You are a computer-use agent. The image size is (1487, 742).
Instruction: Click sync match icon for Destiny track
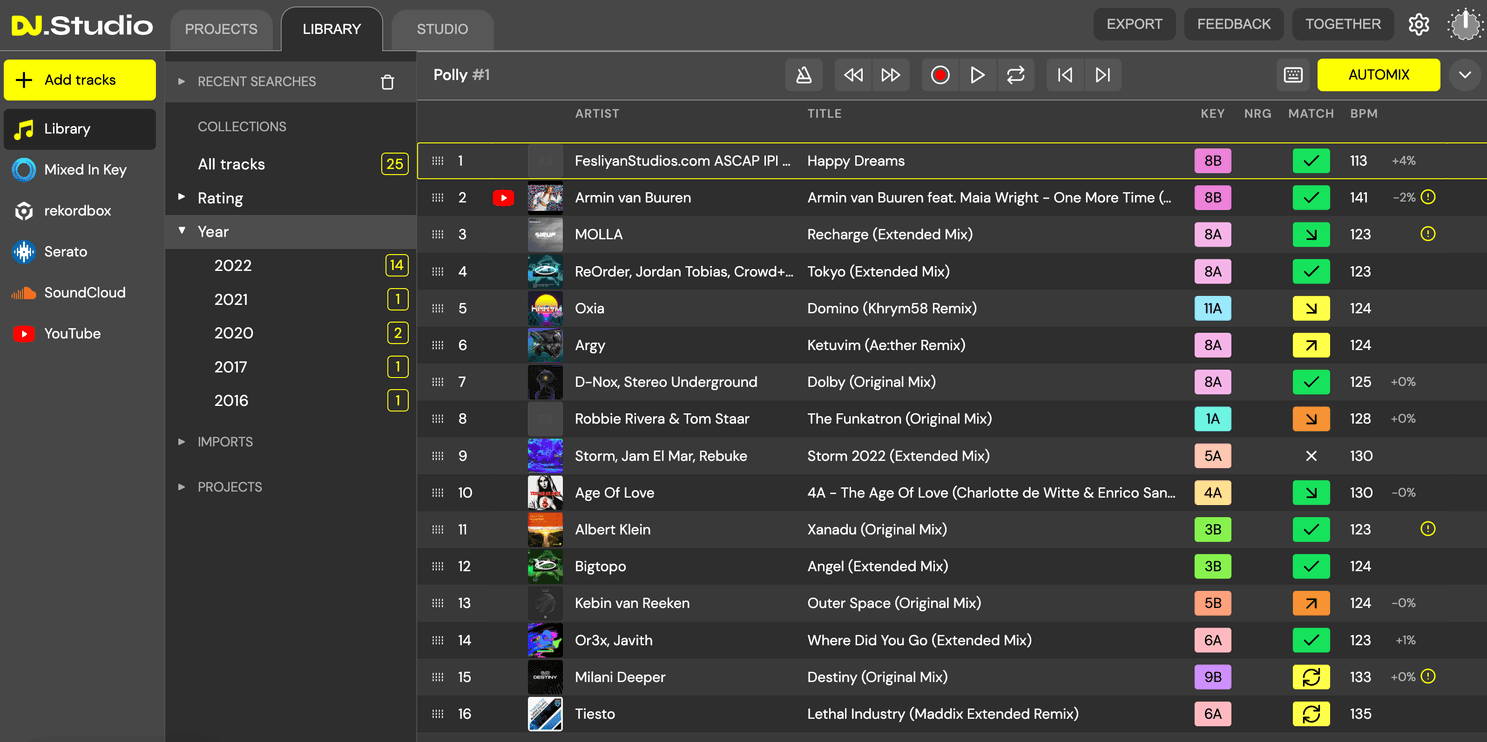coord(1311,677)
